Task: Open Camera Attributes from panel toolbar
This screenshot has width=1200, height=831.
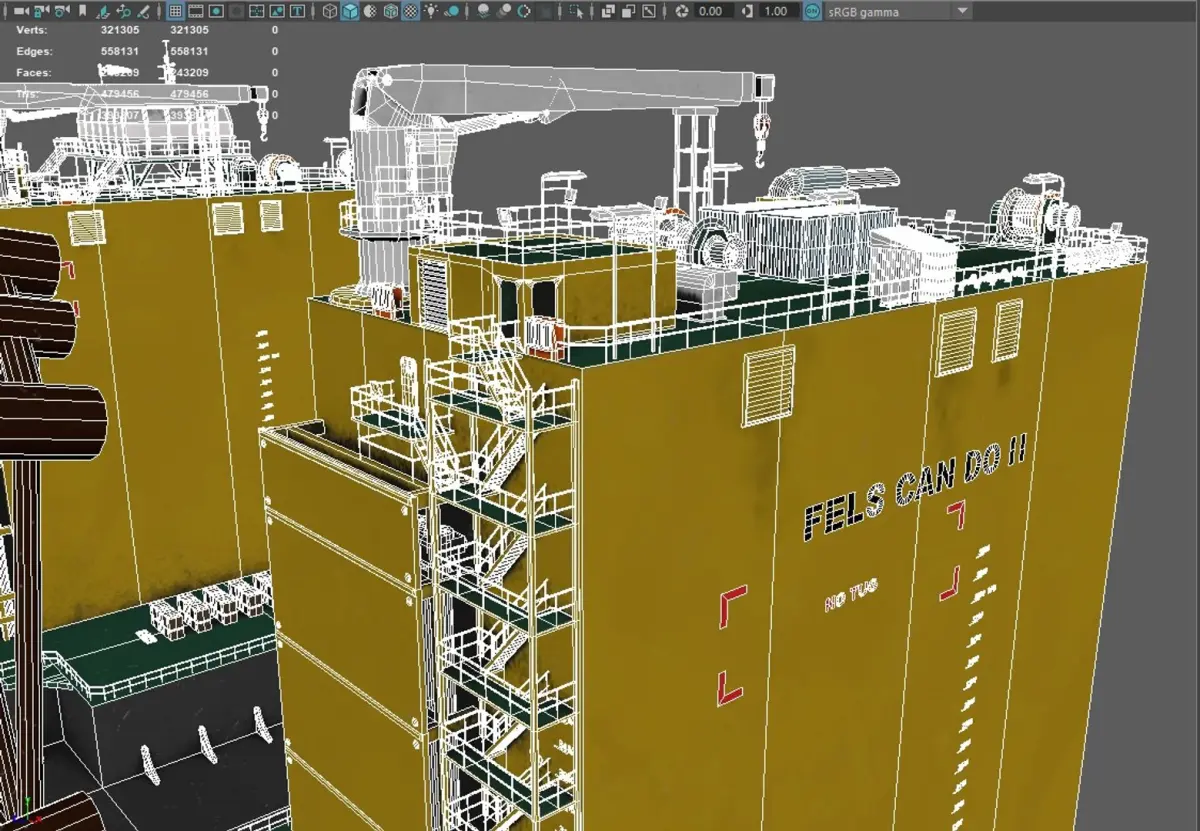Action: (x=62, y=11)
